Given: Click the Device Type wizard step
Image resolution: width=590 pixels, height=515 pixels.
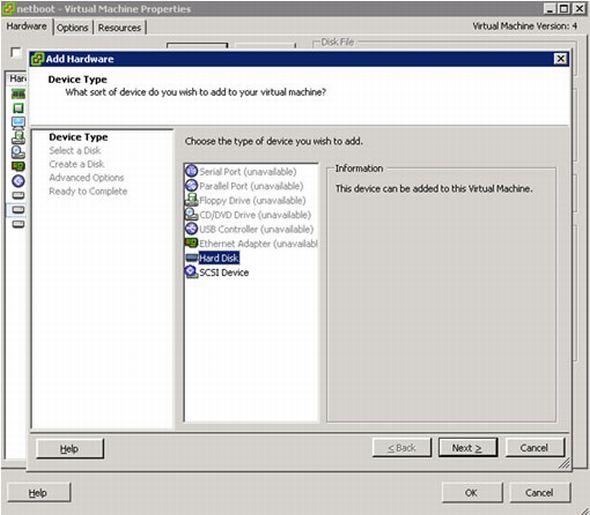Looking at the screenshot, I should 78,137.
